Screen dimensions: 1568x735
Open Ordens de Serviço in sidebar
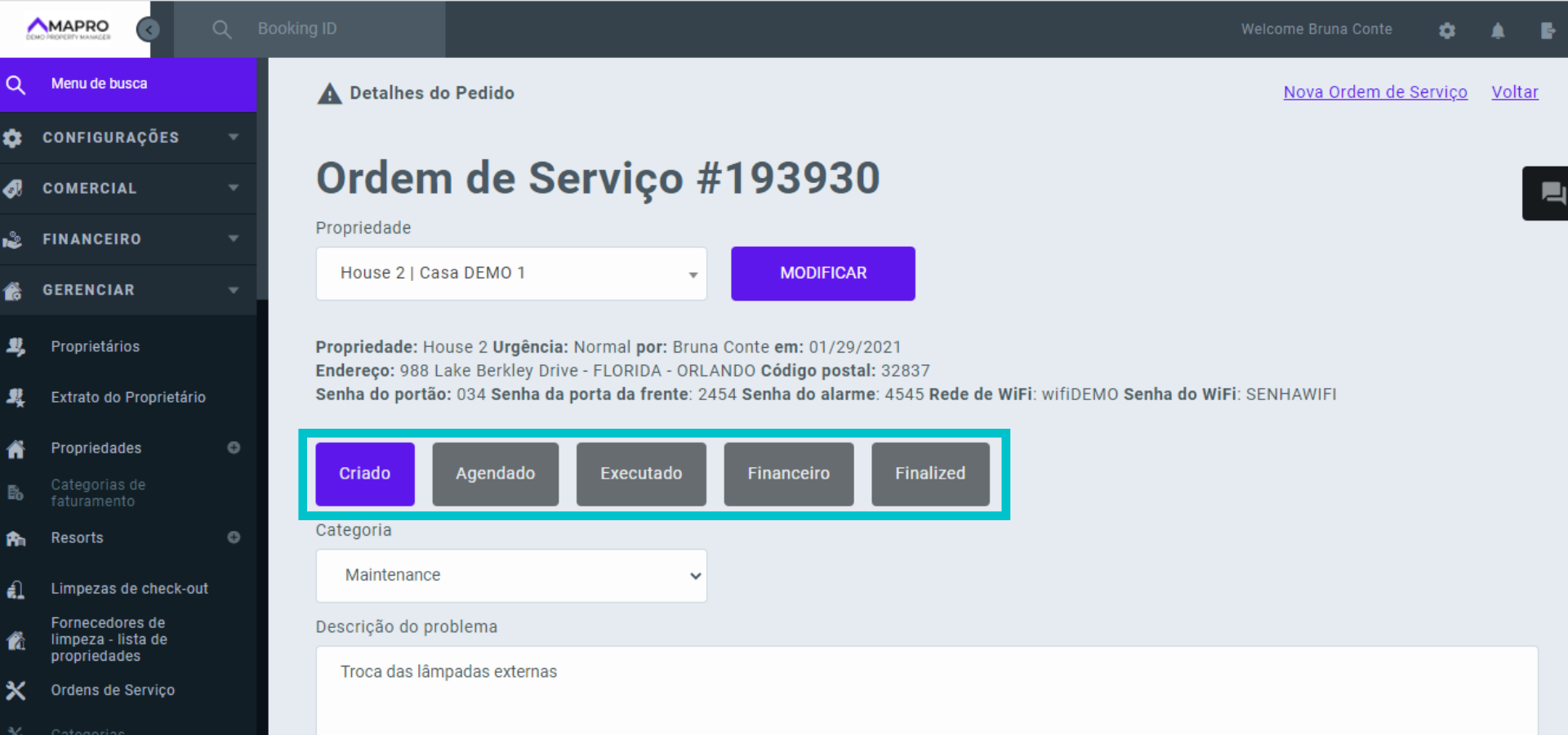click(113, 690)
